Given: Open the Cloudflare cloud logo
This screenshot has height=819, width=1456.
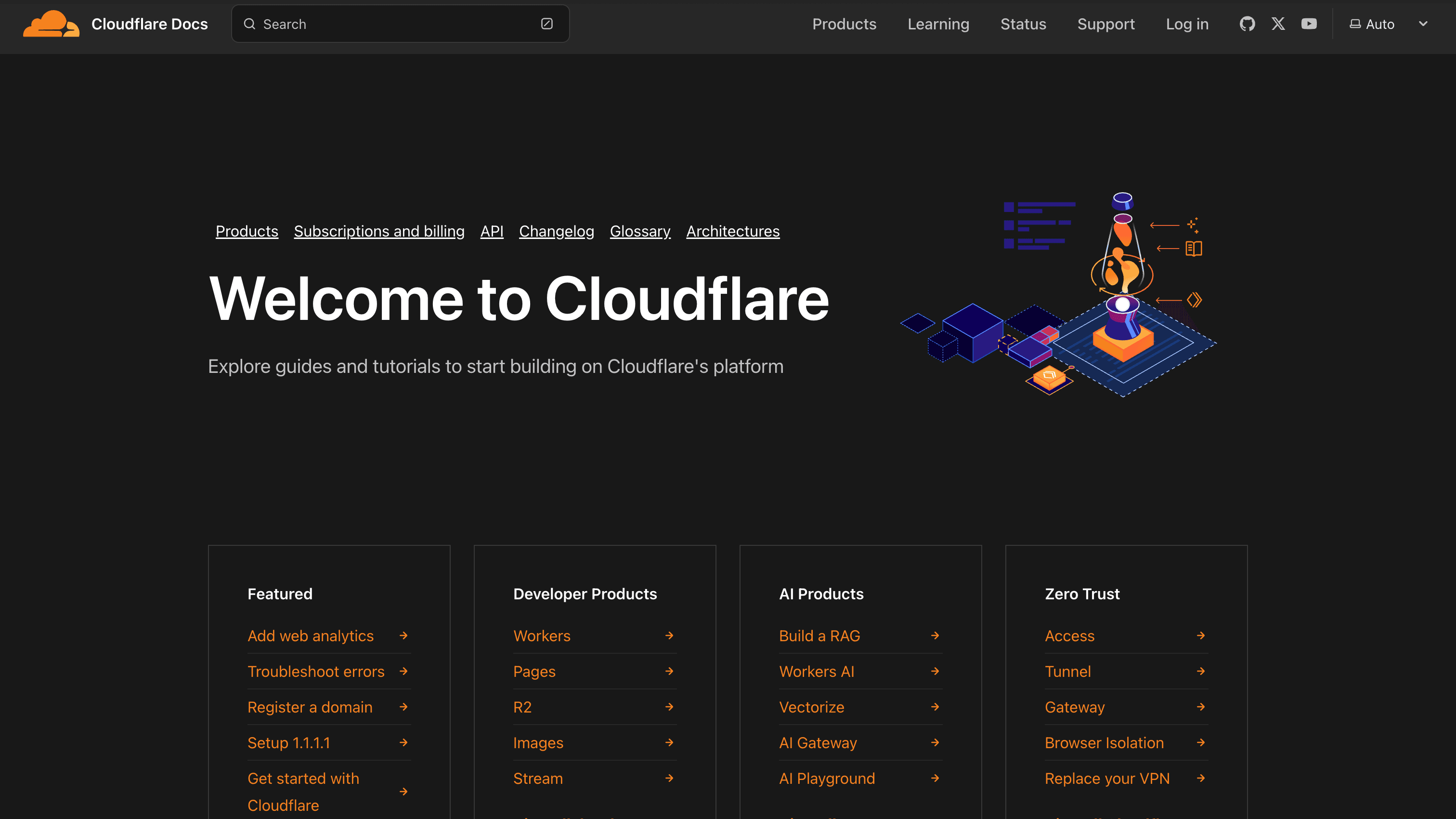Looking at the screenshot, I should 51,24.
